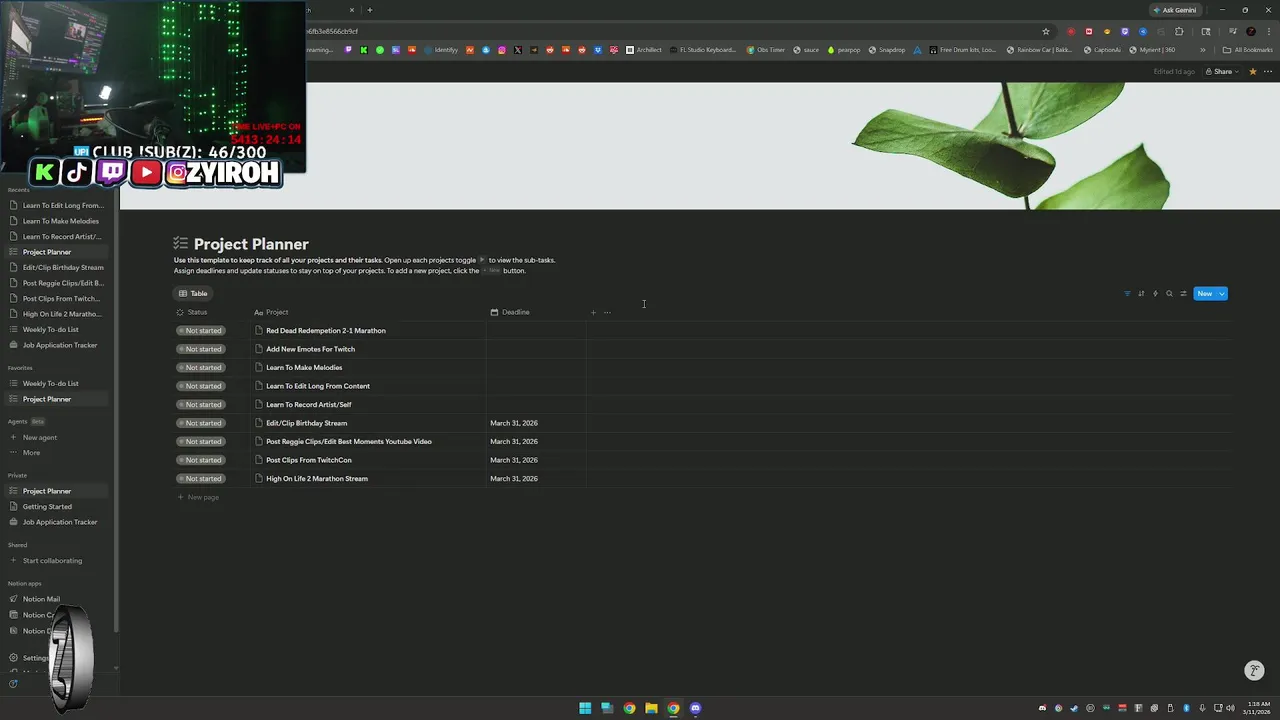Image resolution: width=1280 pixels, height=720 pixels.
Task: Add a New page row below the table
Action: pos(198,497)
